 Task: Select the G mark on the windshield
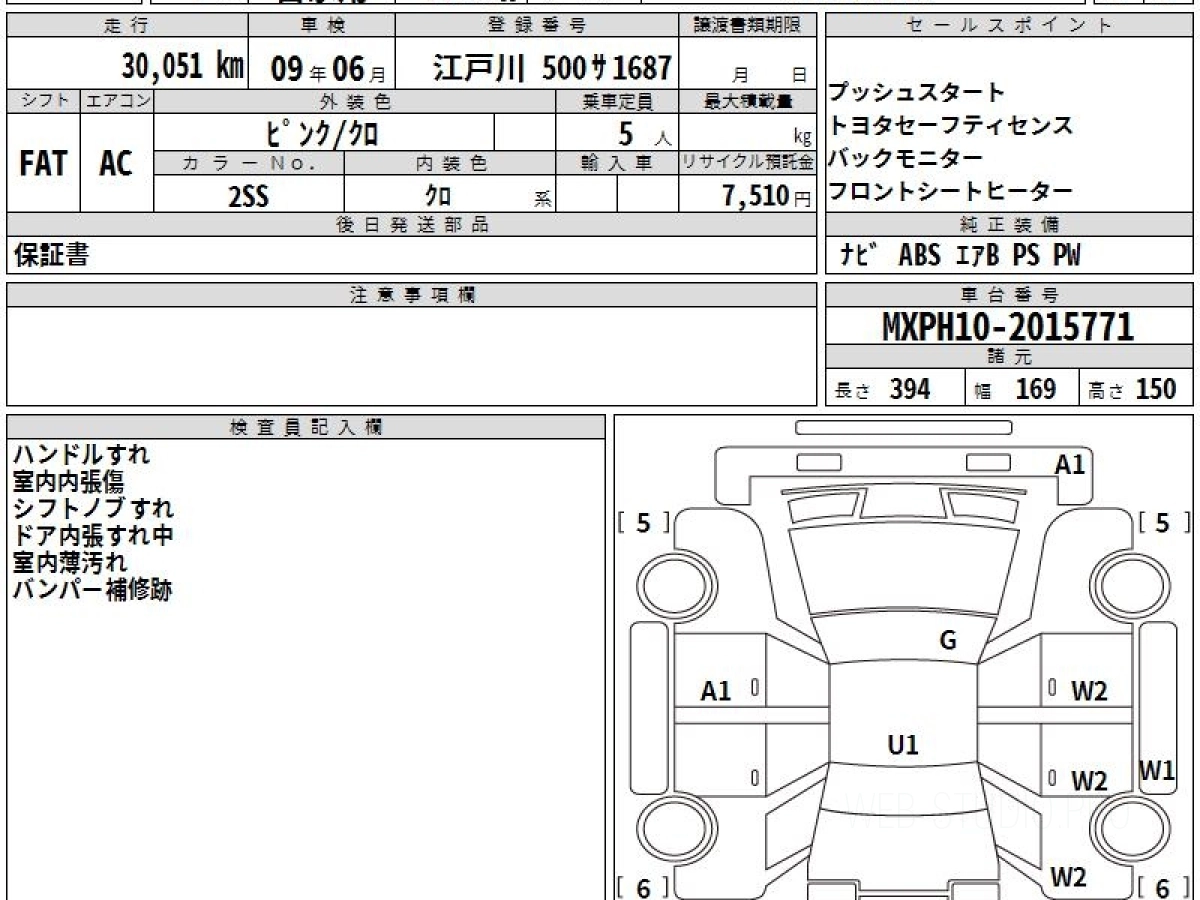click(x=948, y=641)
